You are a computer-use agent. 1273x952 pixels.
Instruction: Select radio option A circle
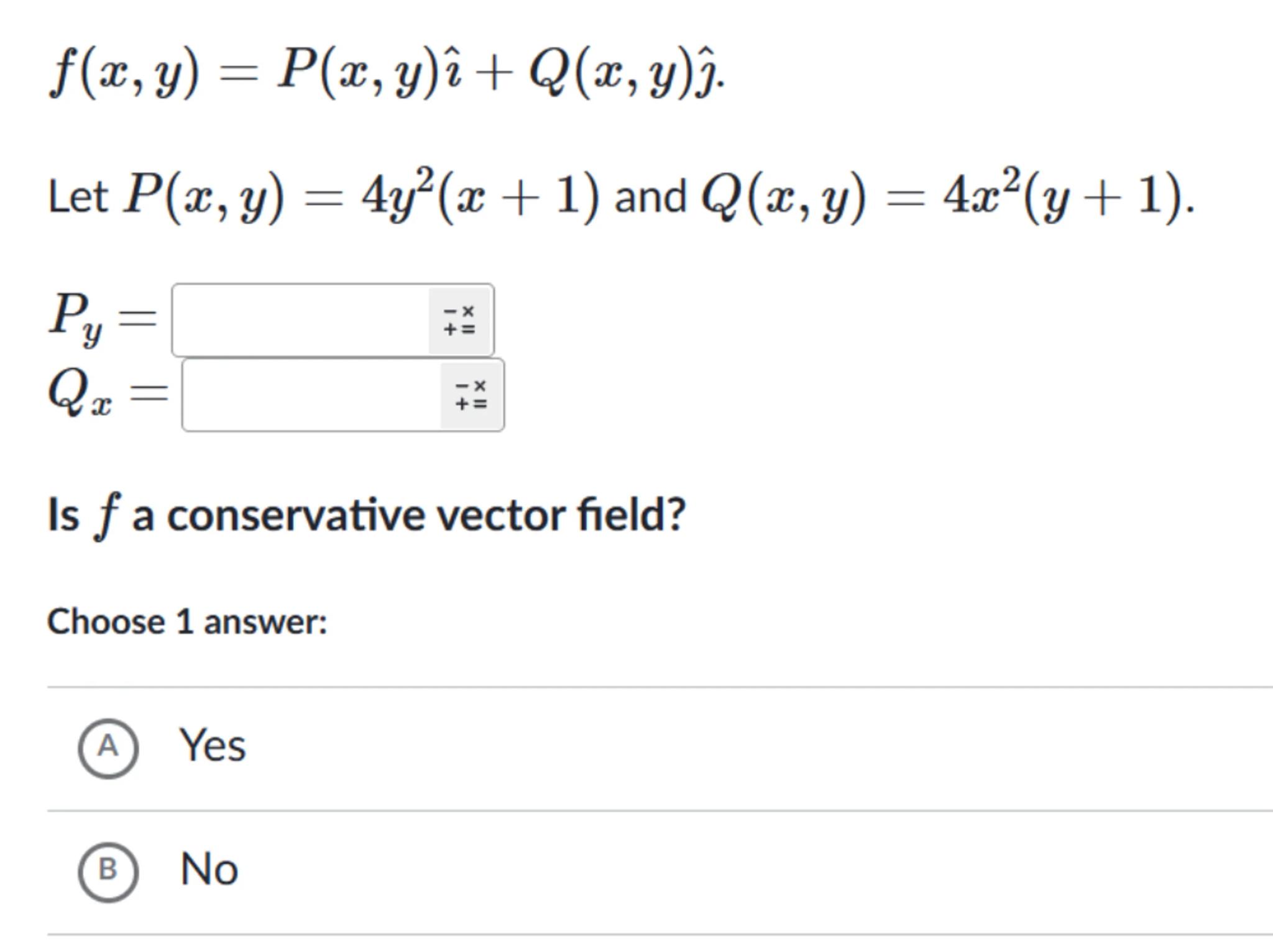(x=108, y=748)
